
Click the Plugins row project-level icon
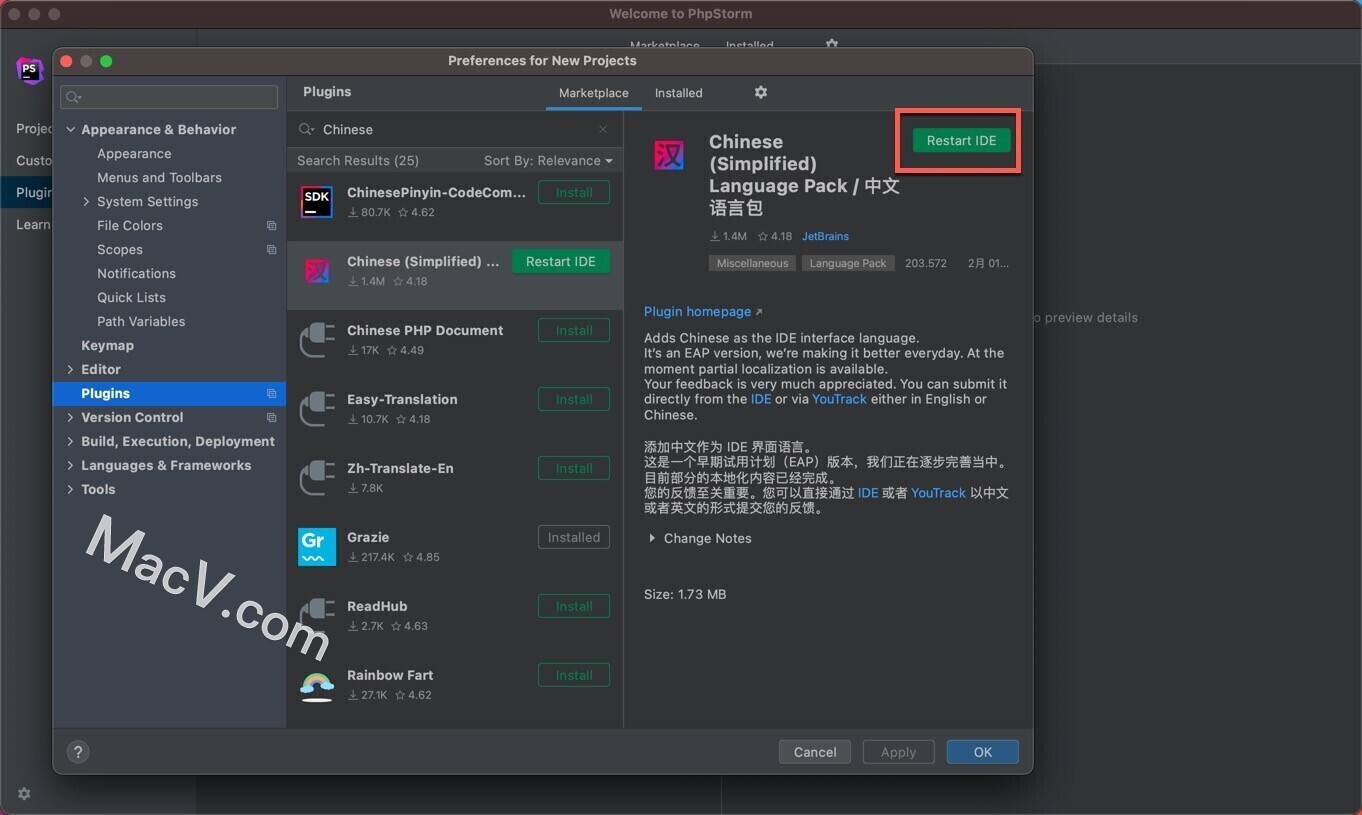[x=271, y=394]
